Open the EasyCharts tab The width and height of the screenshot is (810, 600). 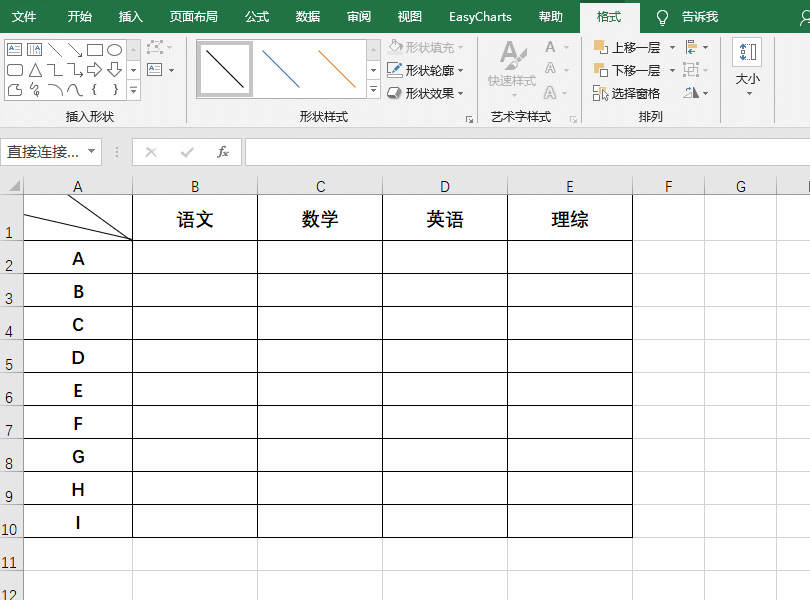pos(480,17)
